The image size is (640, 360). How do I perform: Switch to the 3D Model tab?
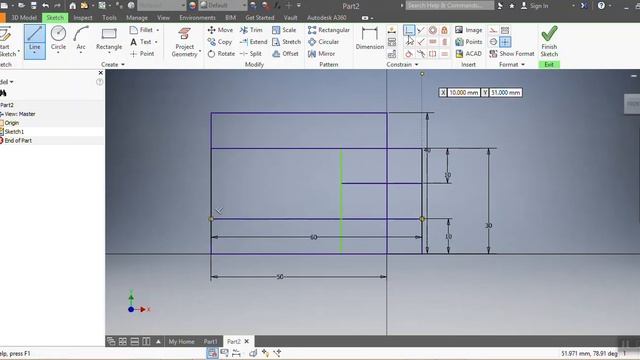point(24,18)
